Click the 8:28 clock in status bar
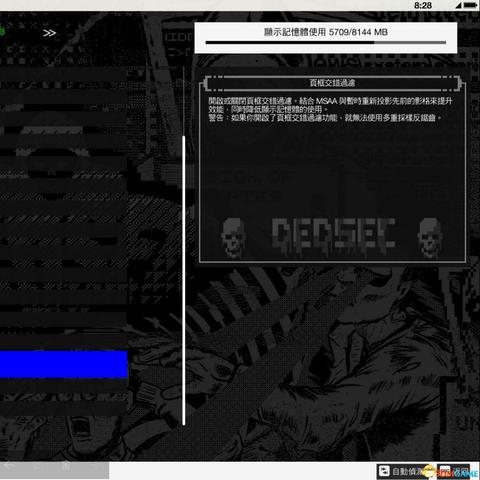The height and width of the screenshot is (480, 480). pyautogui.click(x=423, y=5)
